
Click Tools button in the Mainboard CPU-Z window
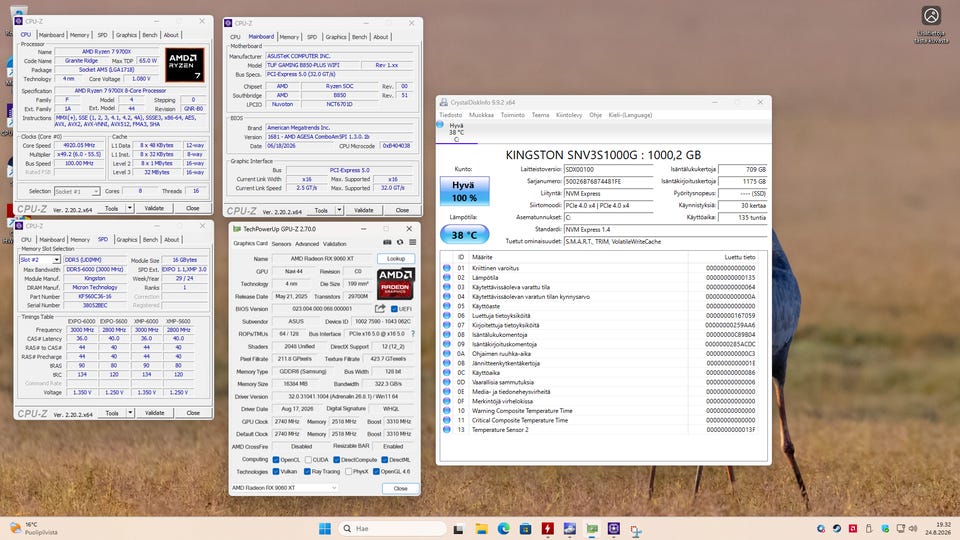click(321, 210)
